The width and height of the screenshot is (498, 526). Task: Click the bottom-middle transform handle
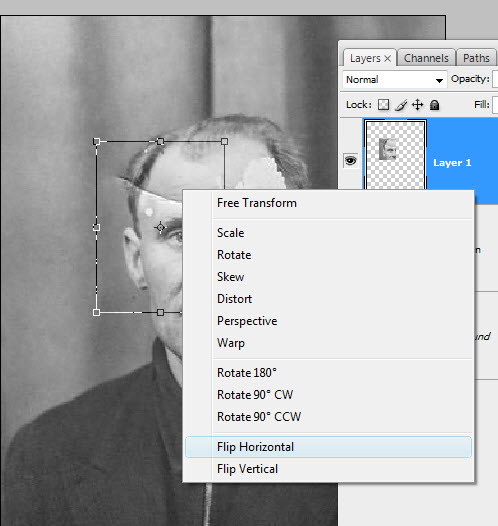click(x=161, y=313)
